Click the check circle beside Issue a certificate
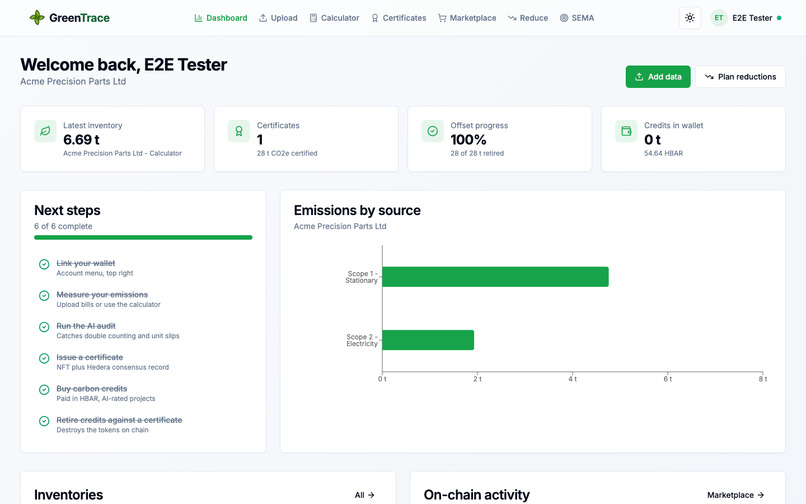The width and height of the screenshot is (806, 504). [x=44, y=358]
